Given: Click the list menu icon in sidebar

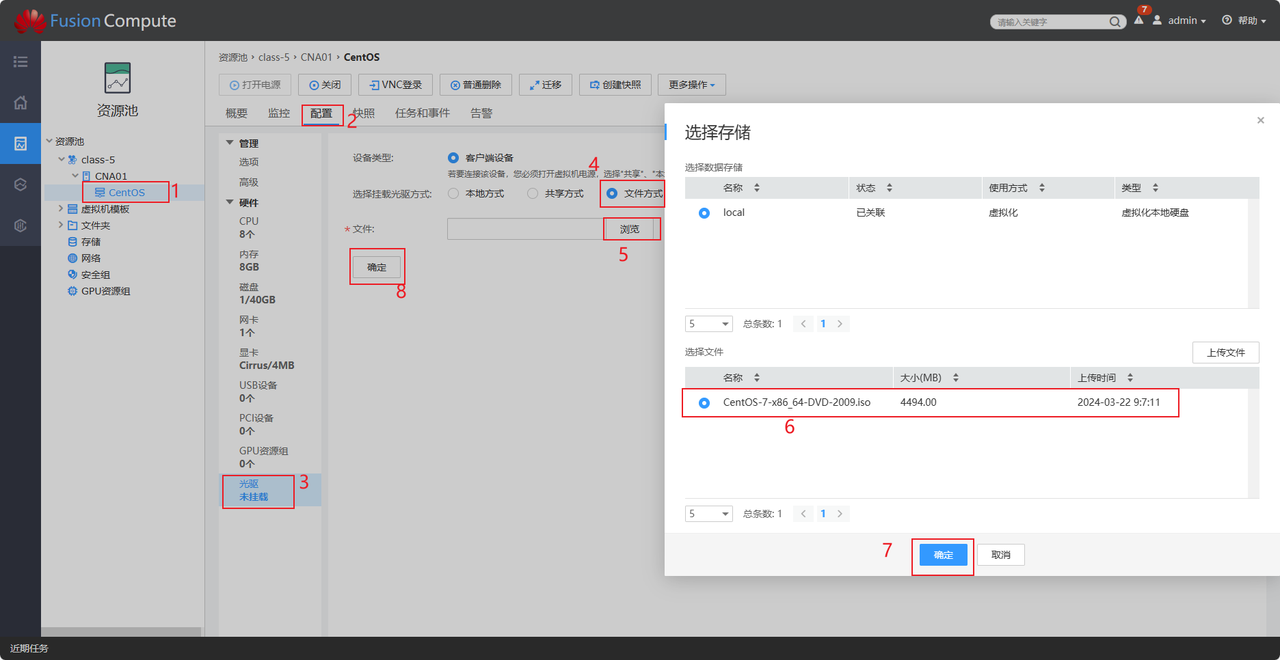Looking at the screenshot, I should 20,62.
